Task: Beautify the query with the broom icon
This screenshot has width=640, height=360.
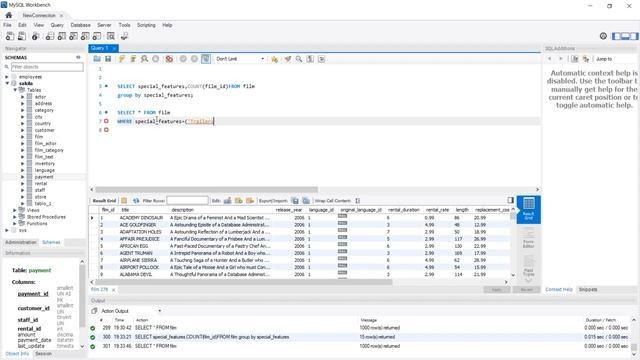Action: click(x=288, y=59)
